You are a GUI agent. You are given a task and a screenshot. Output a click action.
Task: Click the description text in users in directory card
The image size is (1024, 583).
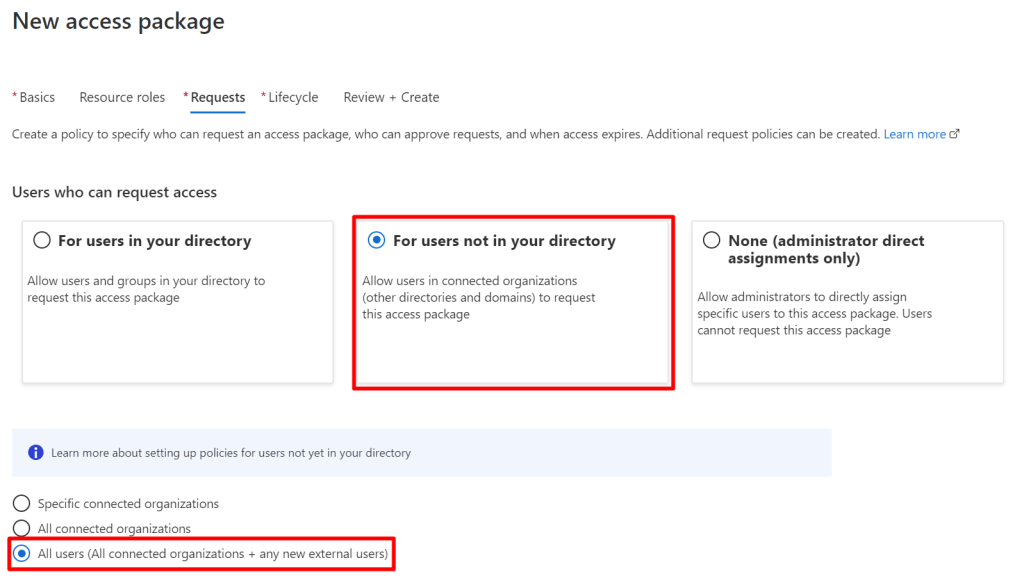(146, 289)
